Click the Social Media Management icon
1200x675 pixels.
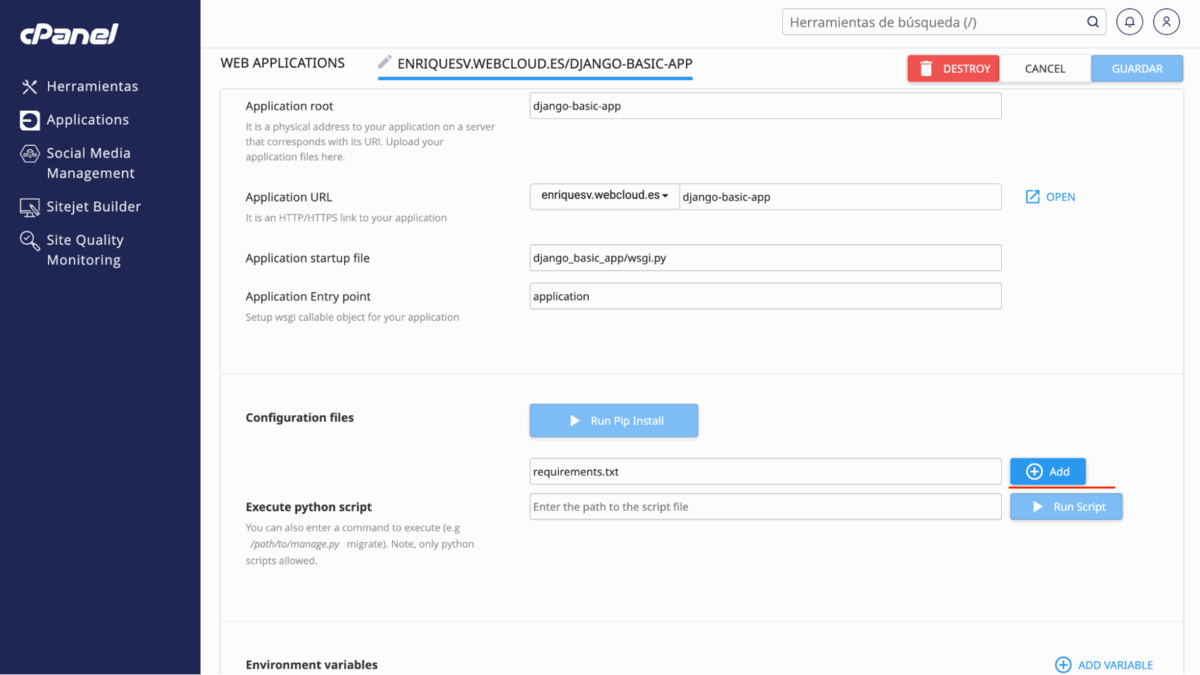pos(29,154)
